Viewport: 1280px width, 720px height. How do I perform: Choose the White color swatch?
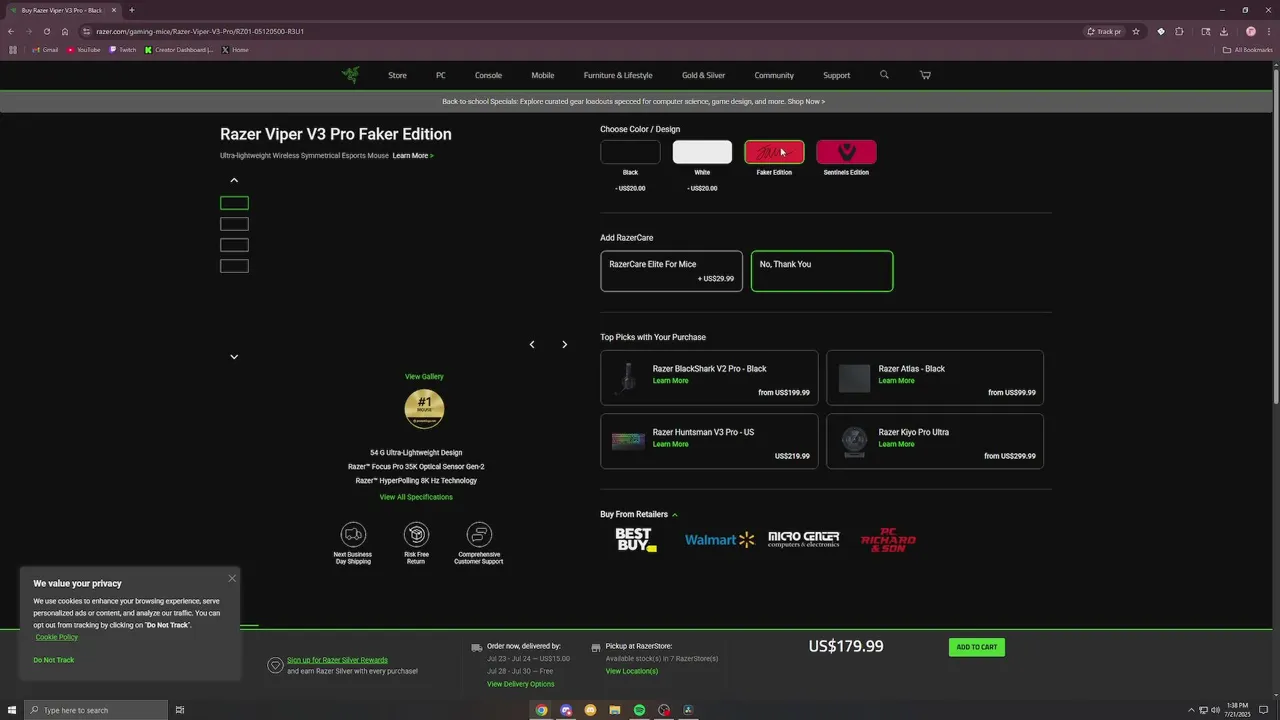(702, 152)
